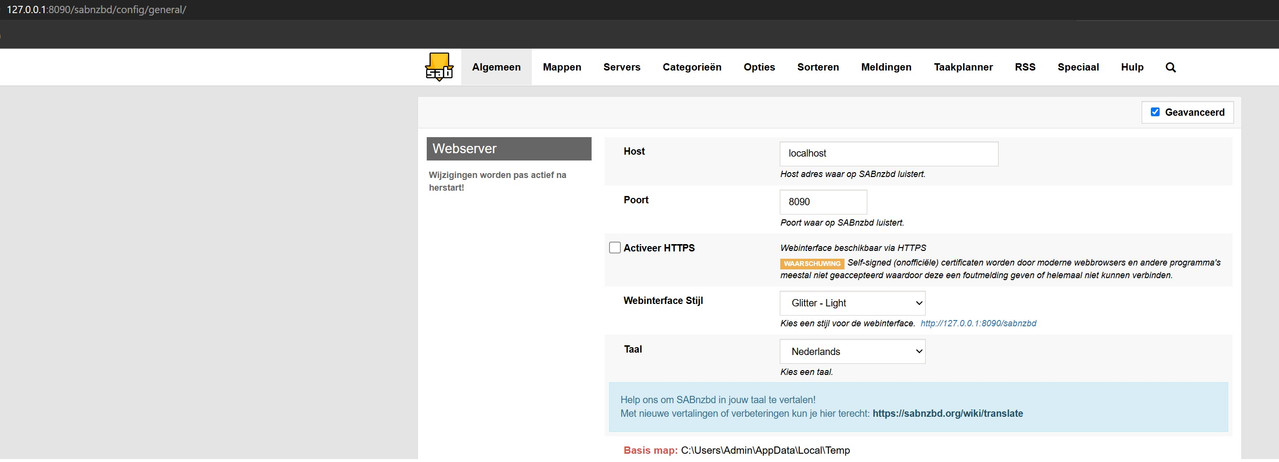Go to the Servers tab
Viewport: 1279px width, 462px height.
pos(622,67)
